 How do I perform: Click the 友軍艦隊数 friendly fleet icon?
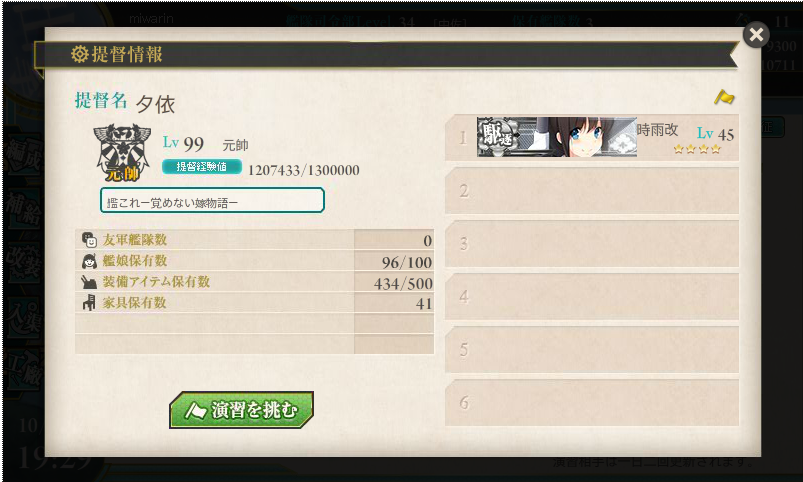point(89,239)
